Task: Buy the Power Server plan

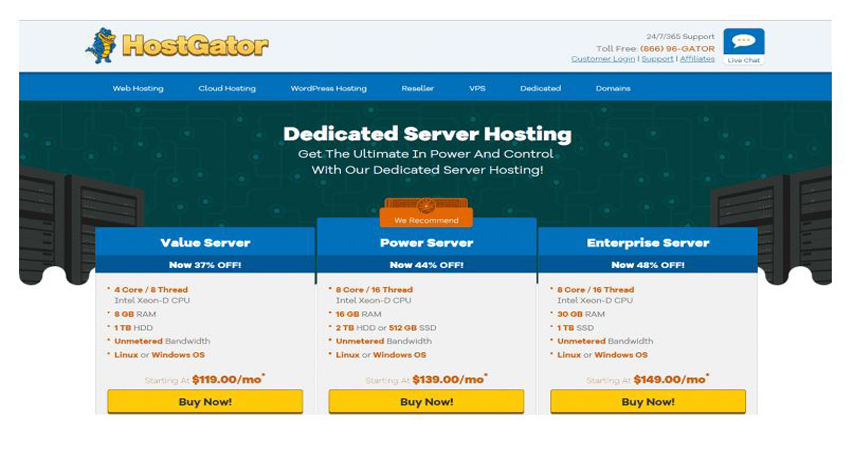Action: 426,402
